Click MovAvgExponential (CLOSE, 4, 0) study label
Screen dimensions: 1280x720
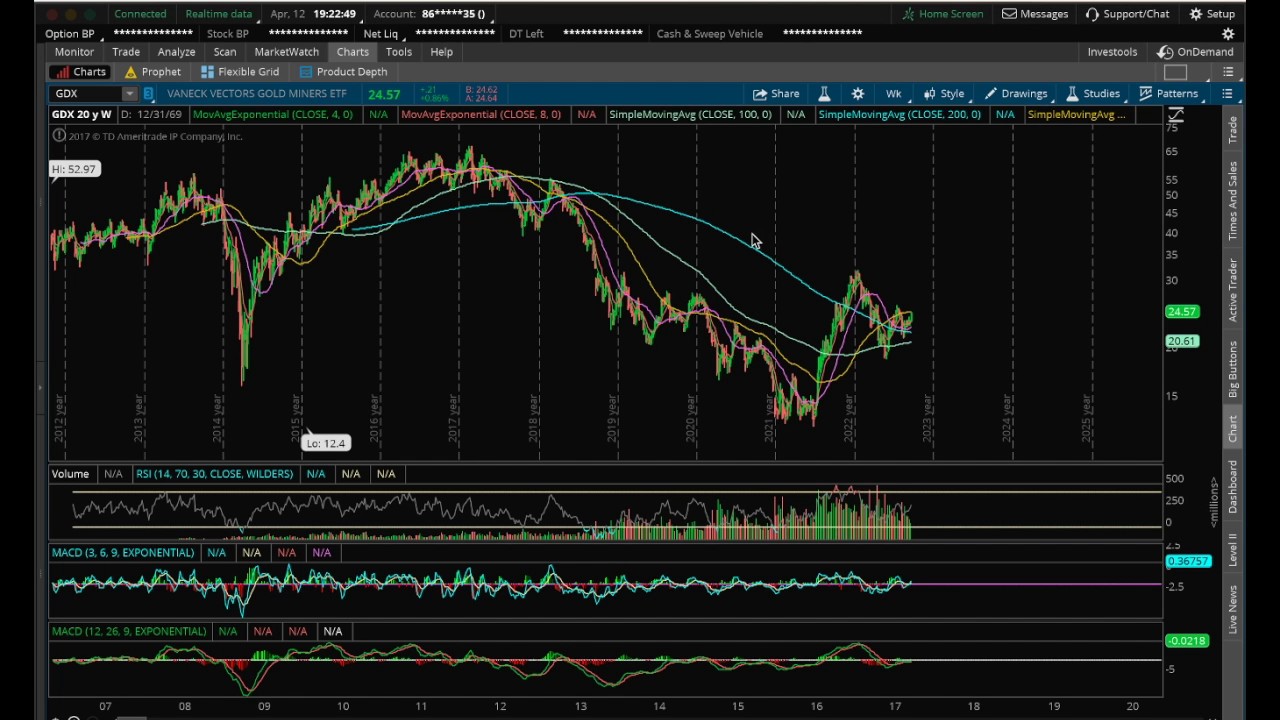(x=273, y=115)
